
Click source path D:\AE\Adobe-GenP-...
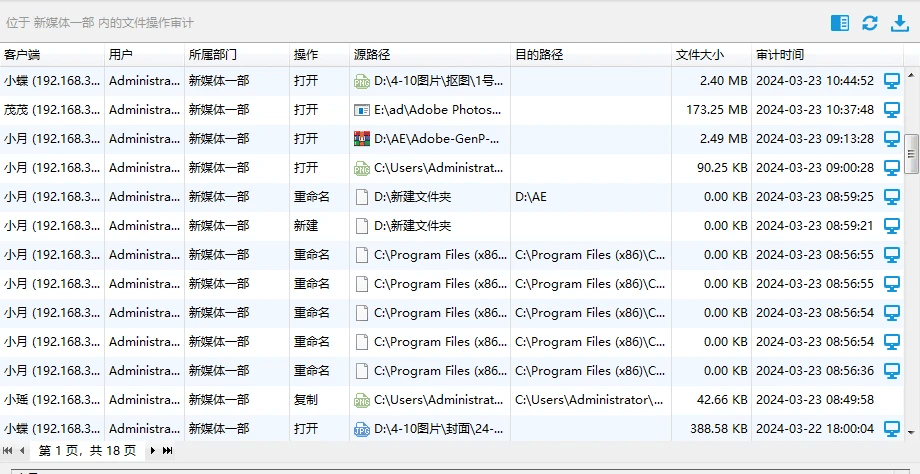pos(438,139)
